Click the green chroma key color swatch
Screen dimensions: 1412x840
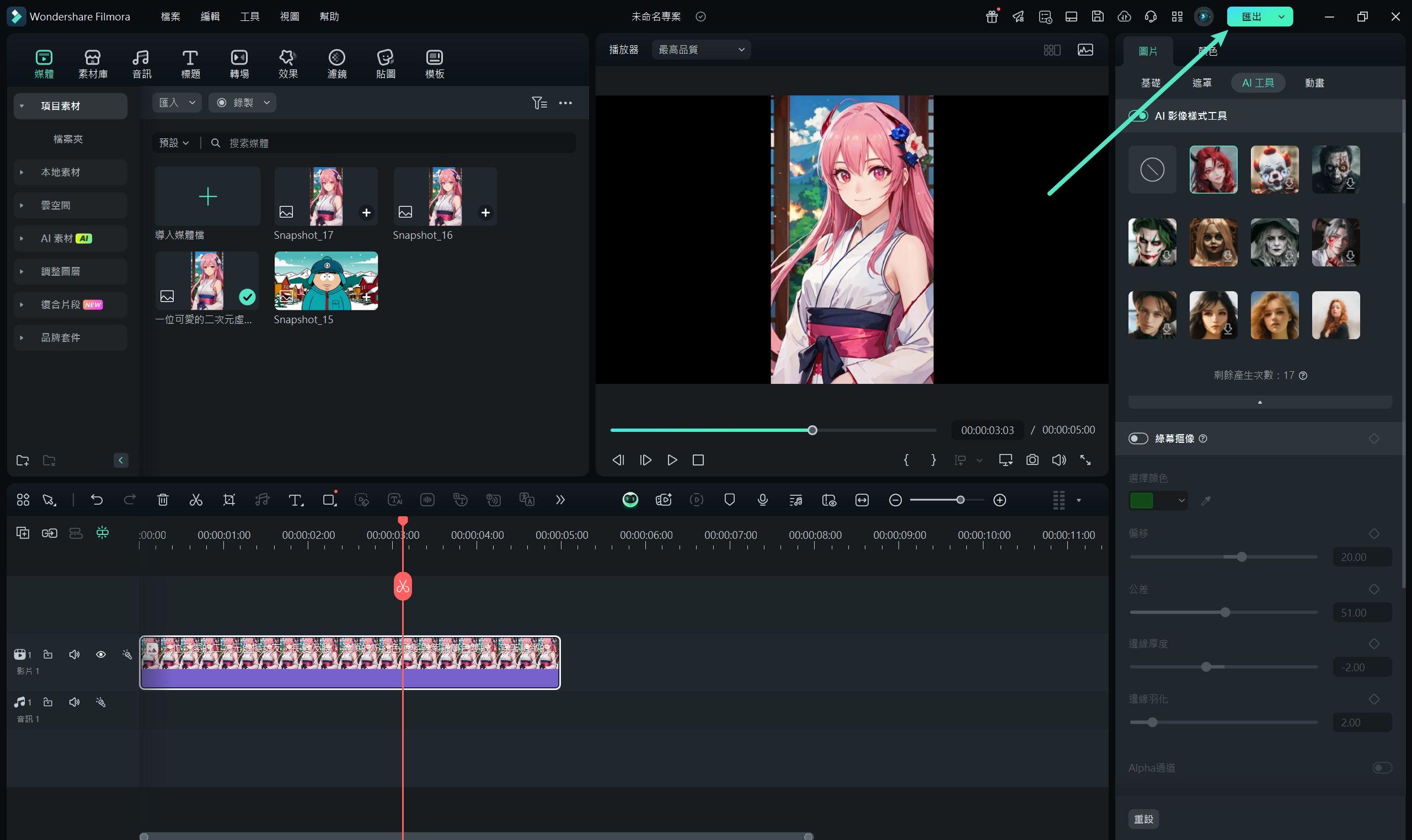1142,500
